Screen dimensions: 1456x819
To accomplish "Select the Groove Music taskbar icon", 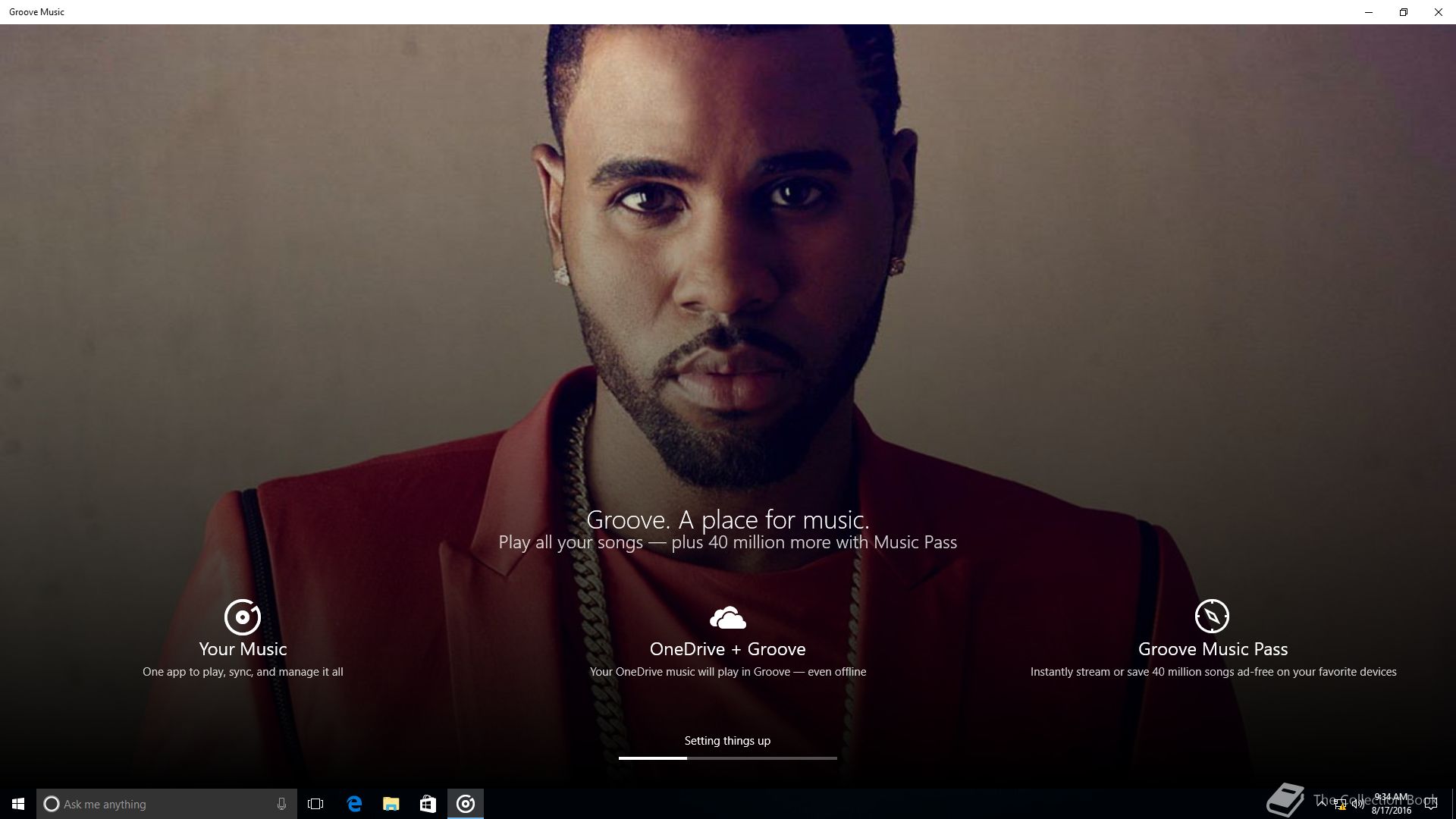I will click(466, 804).
